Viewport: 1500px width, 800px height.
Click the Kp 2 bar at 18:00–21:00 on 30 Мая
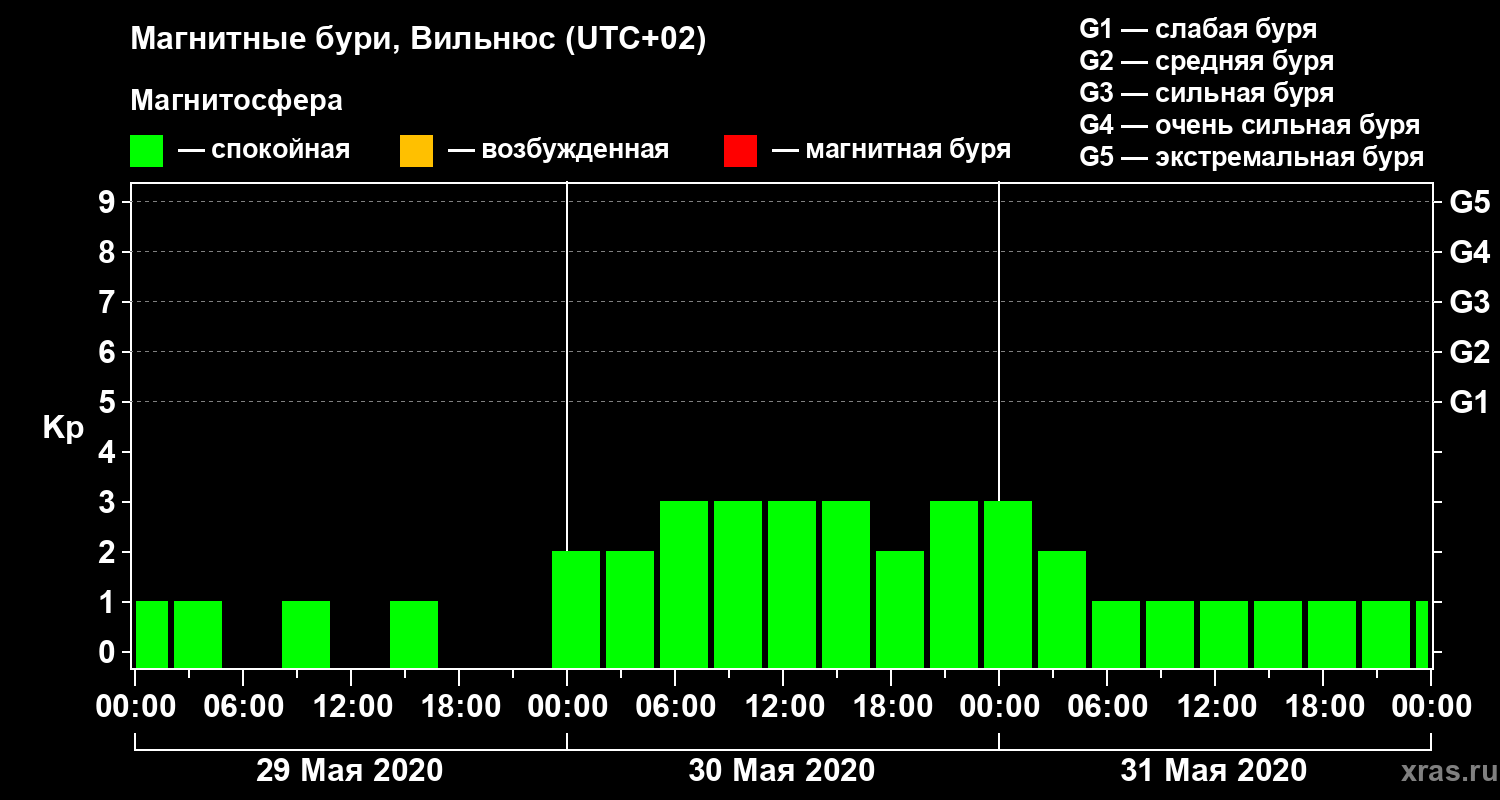point(900,609)
